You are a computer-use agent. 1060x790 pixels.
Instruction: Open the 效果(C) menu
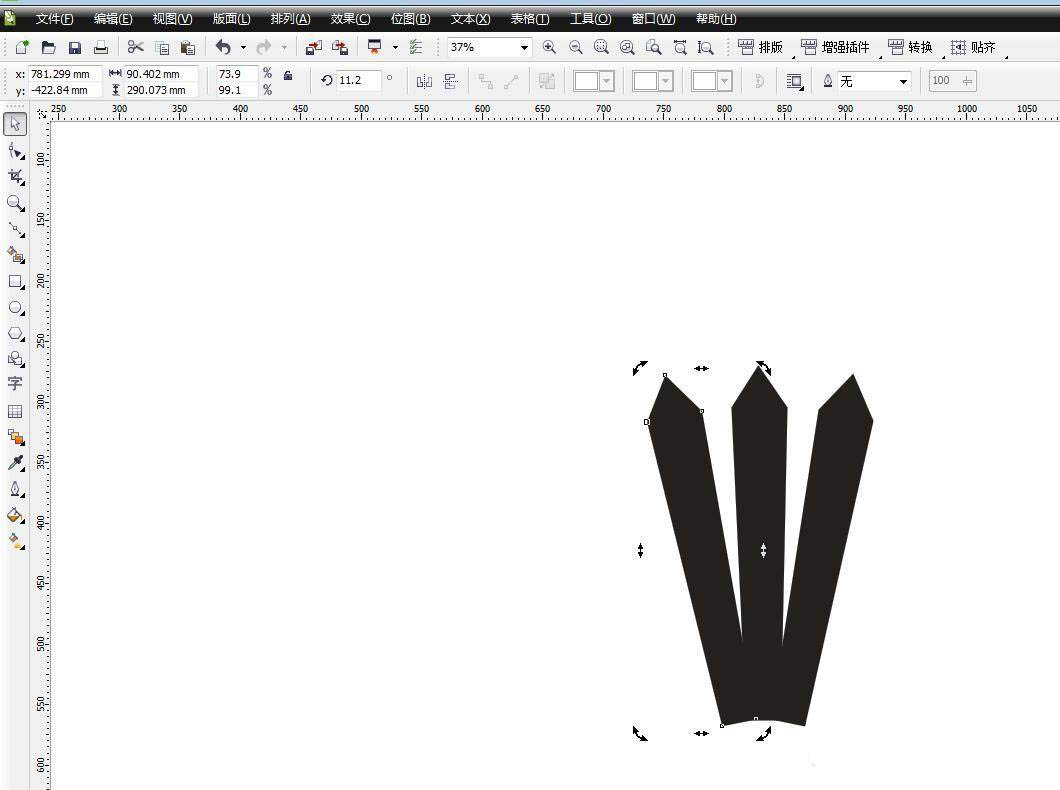pyautogui.click(x=350, y=19)
